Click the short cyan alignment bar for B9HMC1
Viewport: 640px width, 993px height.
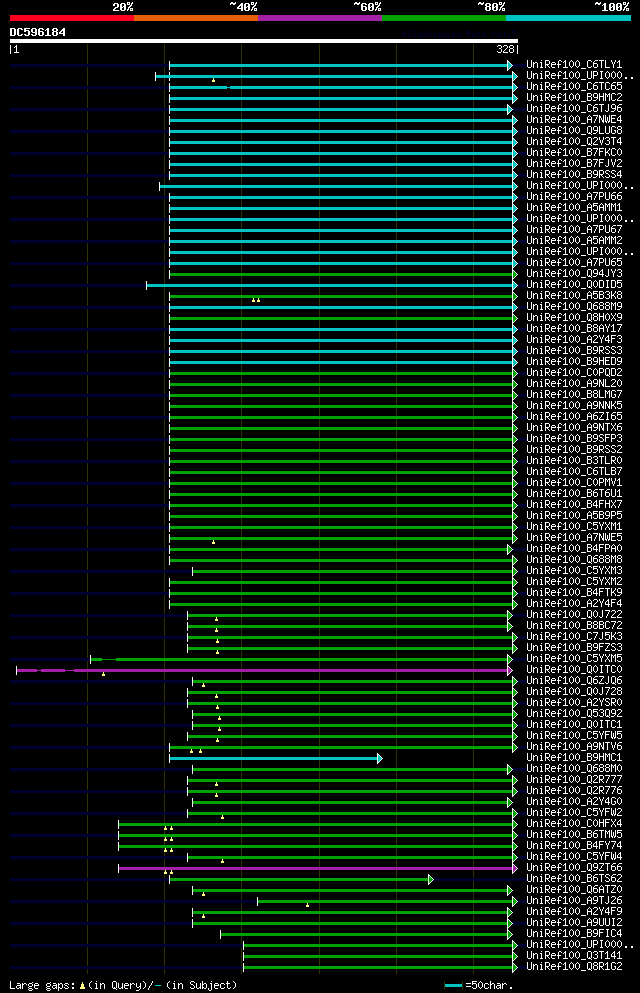(x=275, y=758)
